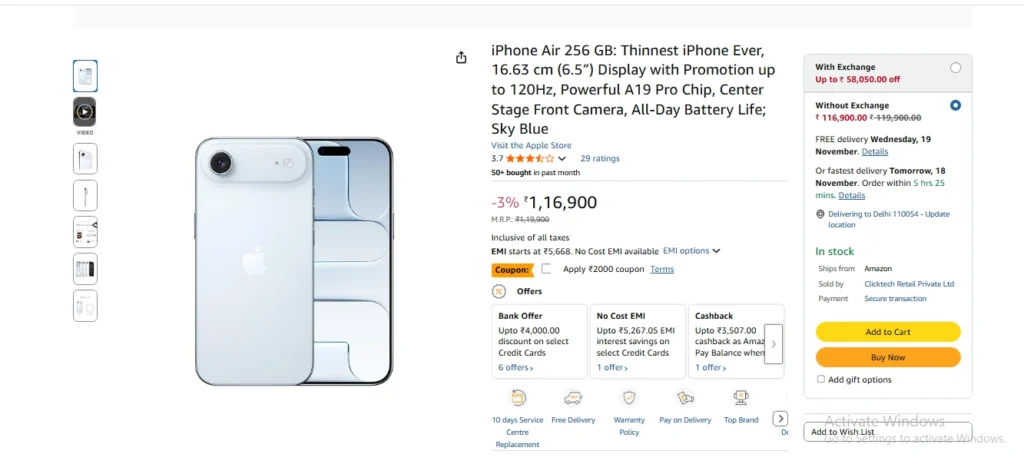Click the Warranty Policy shield icon

(629, 398)
